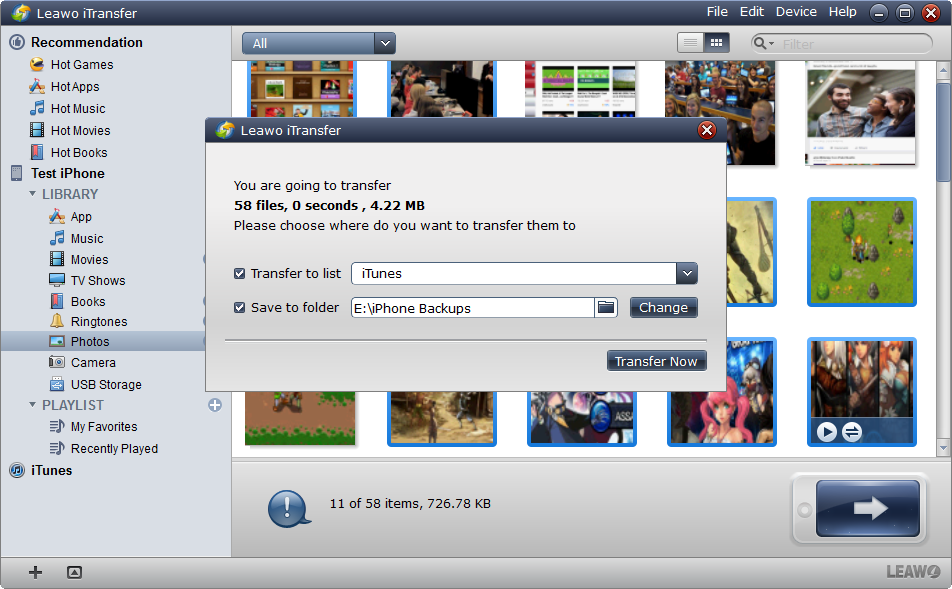
Task: Click the eject icon in bottom bar
Action: point(74,572)
